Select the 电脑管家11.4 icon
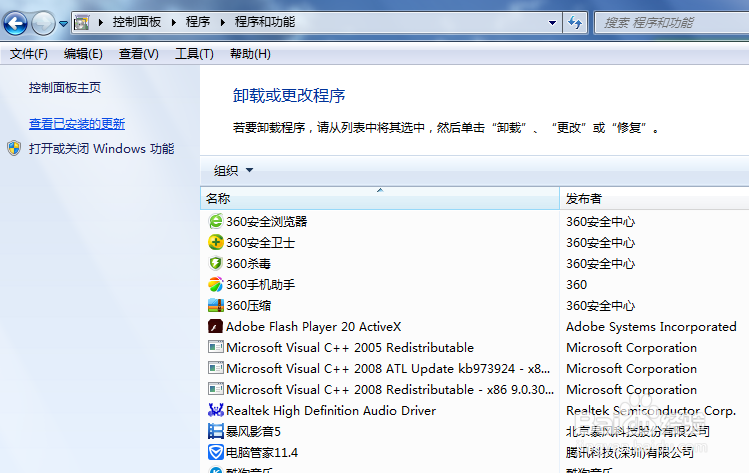749x473 pixels. [x=215, y=452]
